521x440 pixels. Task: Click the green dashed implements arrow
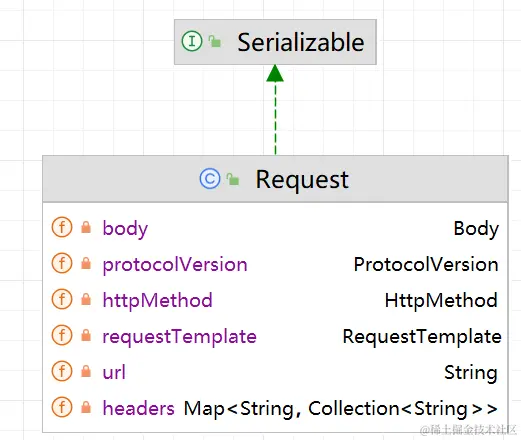(275, 110)
